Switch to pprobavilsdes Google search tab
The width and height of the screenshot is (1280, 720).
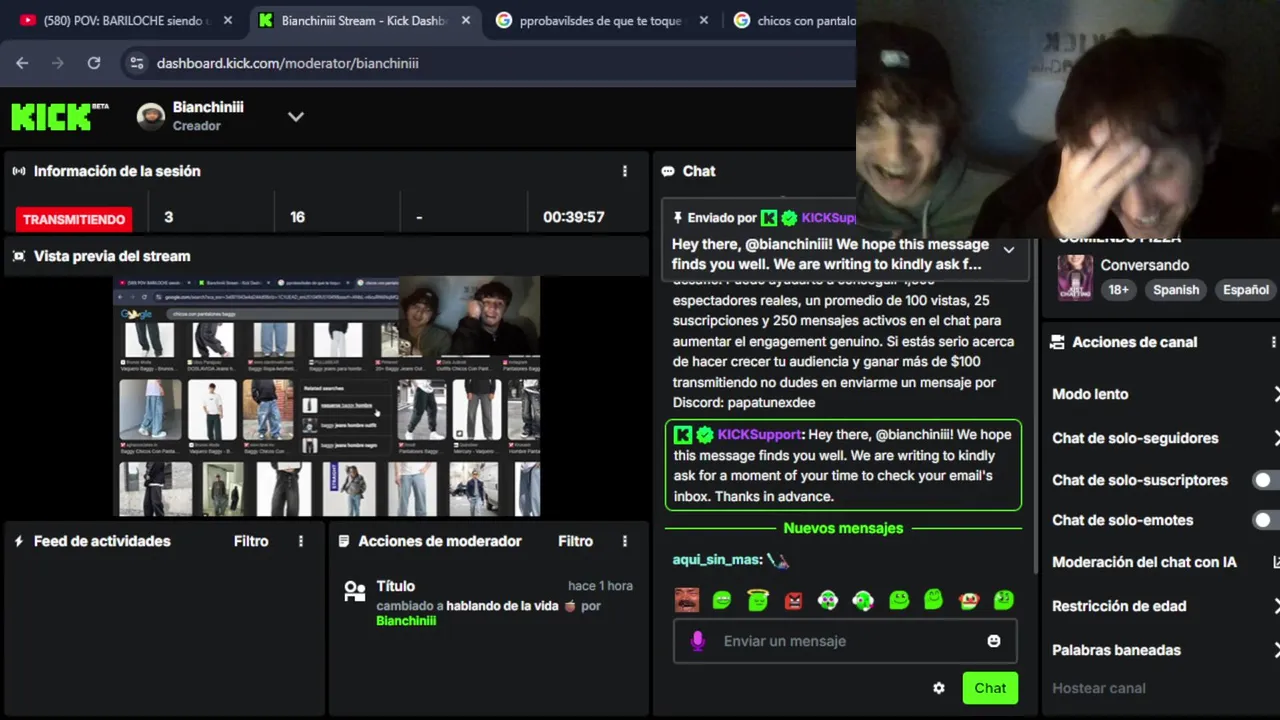tap(600, 20)
